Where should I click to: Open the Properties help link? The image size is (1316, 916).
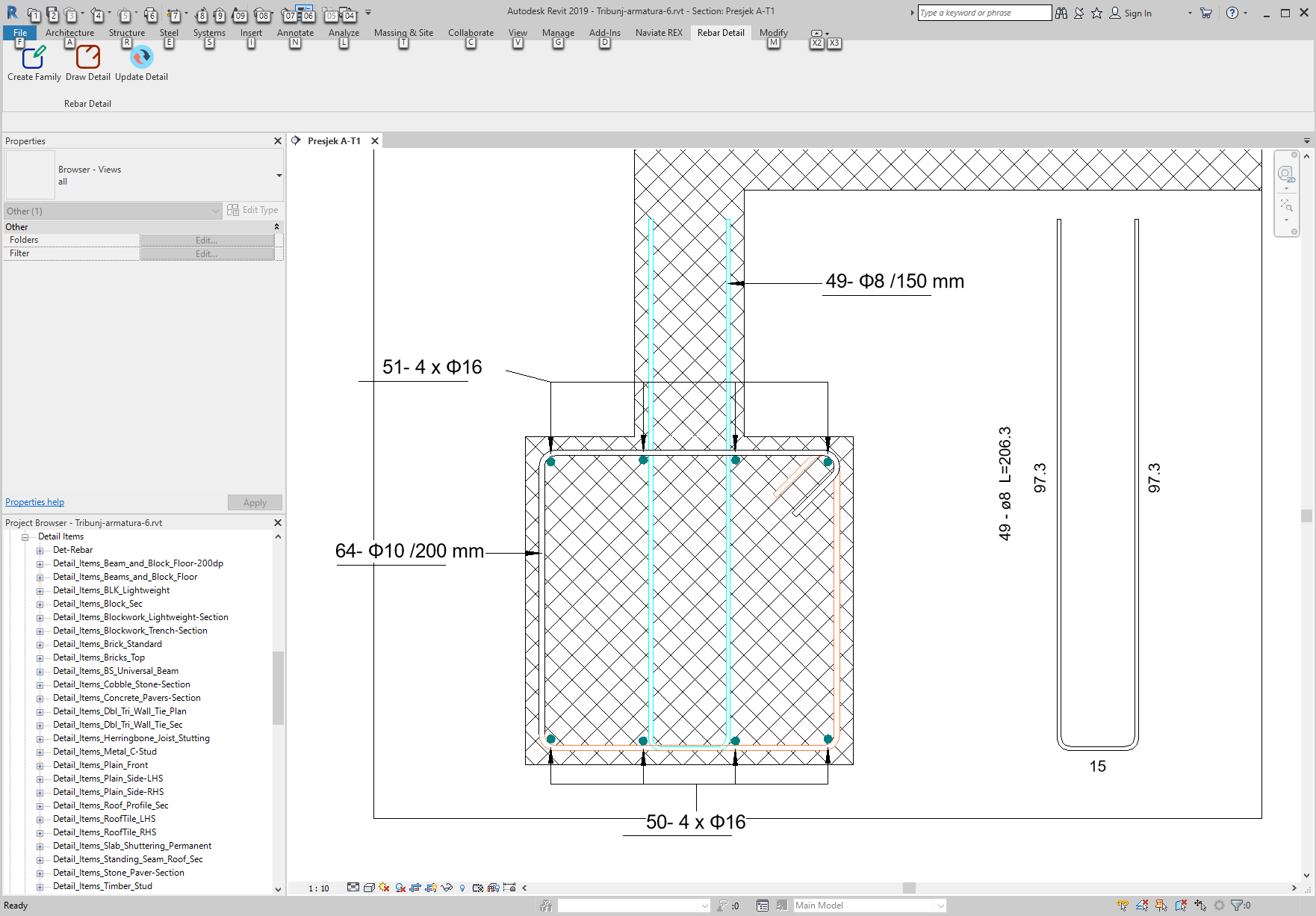[34, 501]
